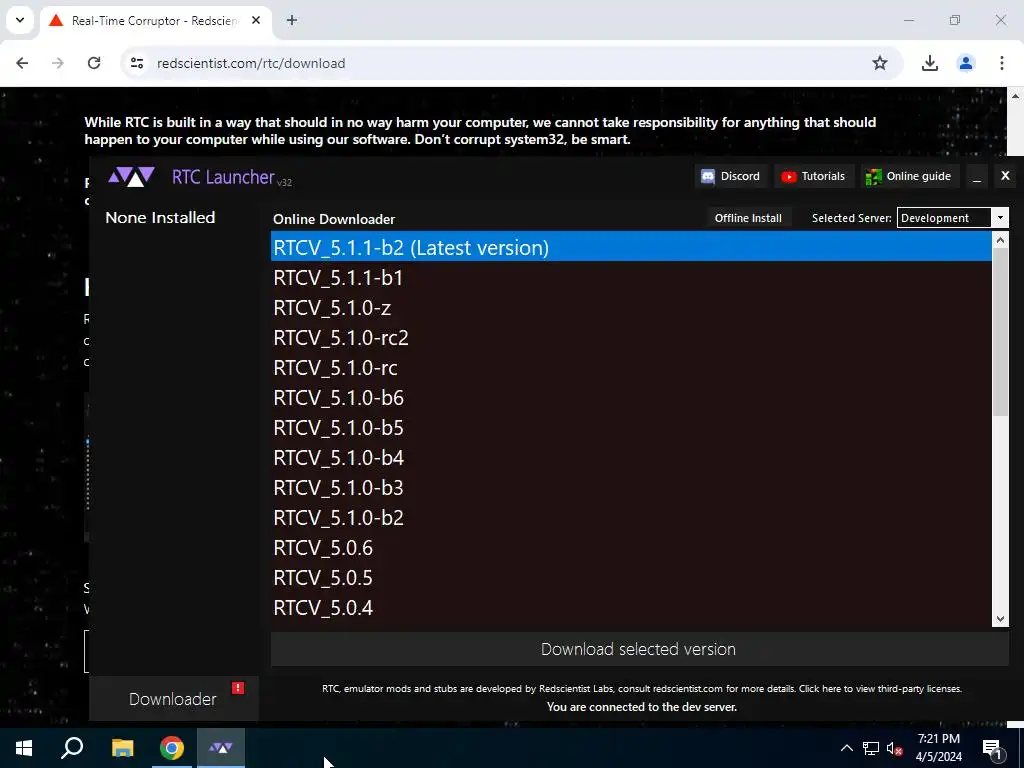1024x768 pixels.
Task: Open the Downloader tab in sidebar
Action: point(174,699)
